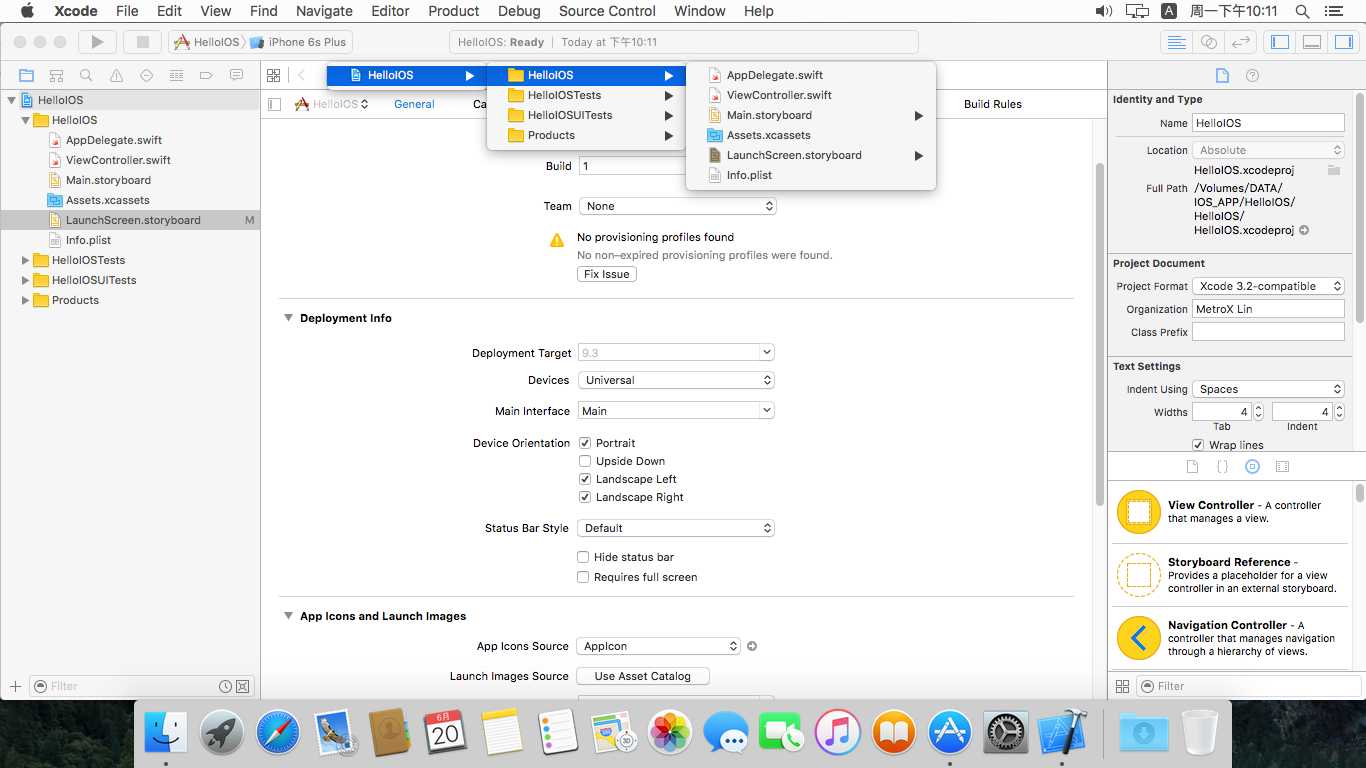Toggle the navigator panel visibility
The height and width of the screenshot is (768, 1366).
click(x=1279, y=42)
